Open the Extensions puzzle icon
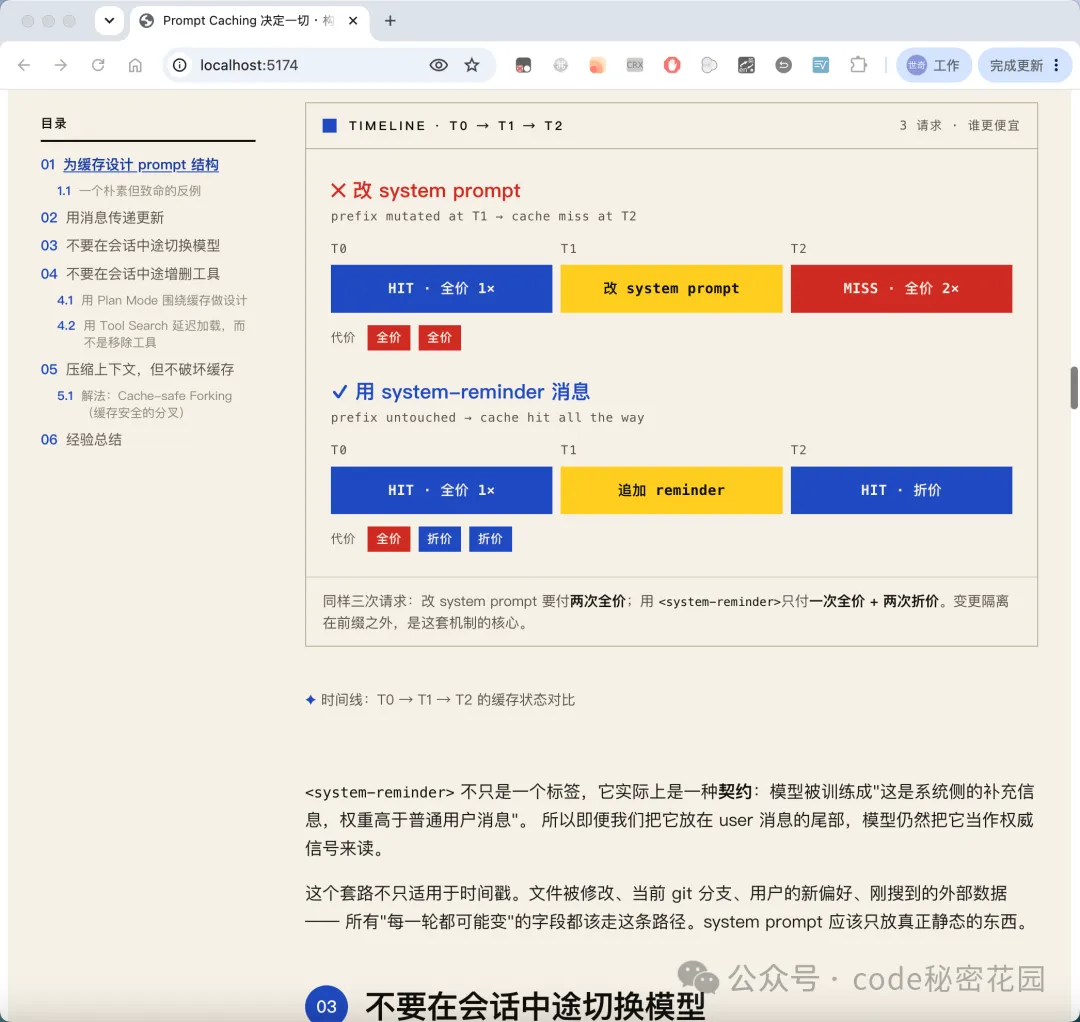Viewport: 1080px width, 1022px height. click(858, 65)
